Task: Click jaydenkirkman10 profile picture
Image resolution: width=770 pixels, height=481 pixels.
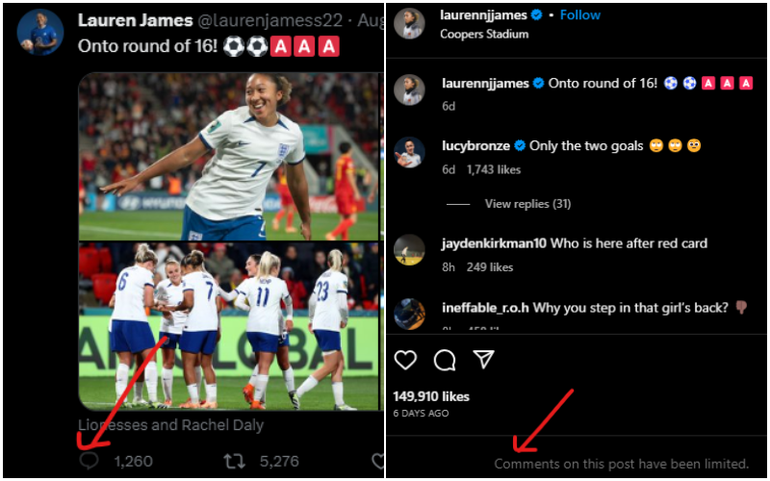Action: [410, 250]
